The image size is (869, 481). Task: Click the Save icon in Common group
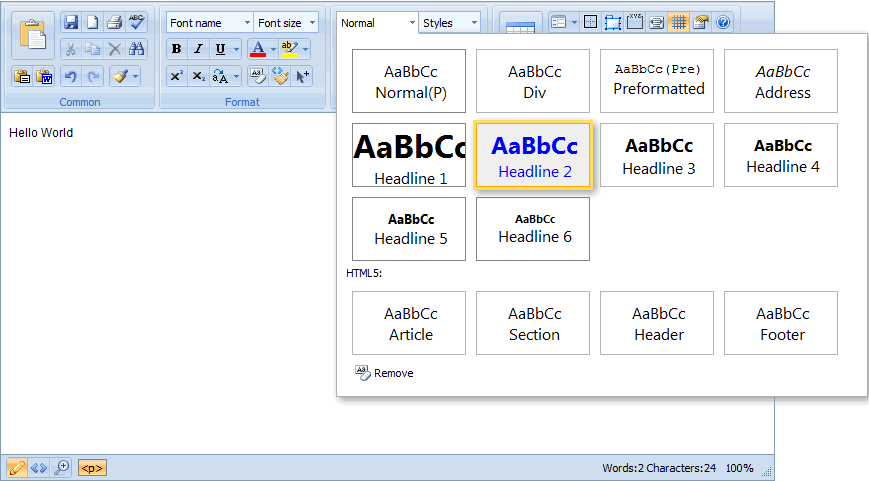coord(70,22)
